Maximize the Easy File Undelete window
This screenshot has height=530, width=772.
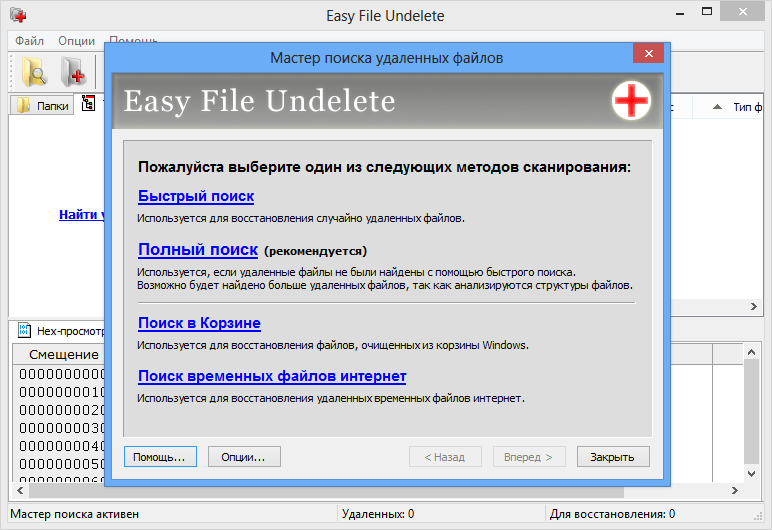[x=707, y=12]
